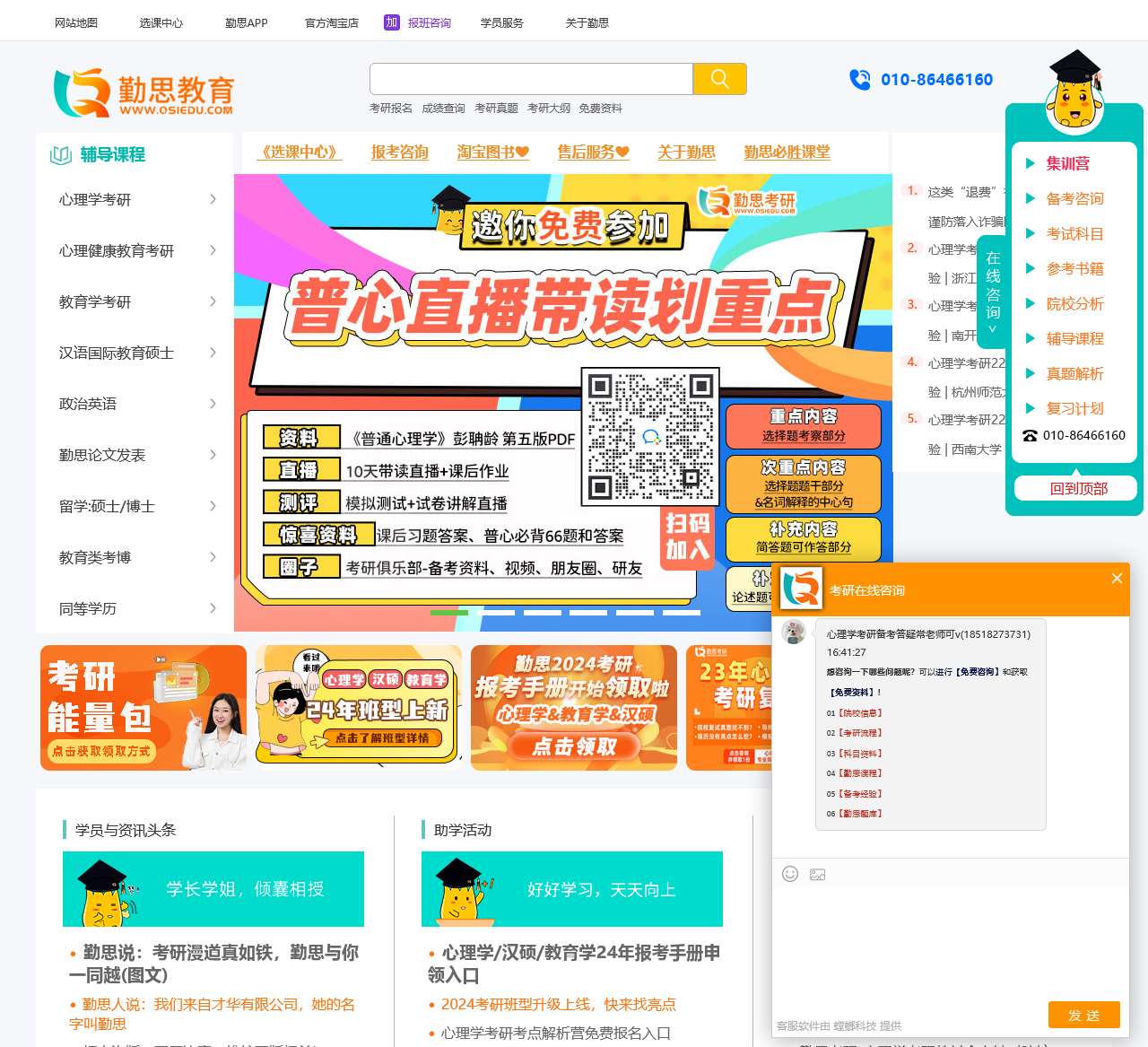Collapse the 在线咨询 side tab

(992, 292)
